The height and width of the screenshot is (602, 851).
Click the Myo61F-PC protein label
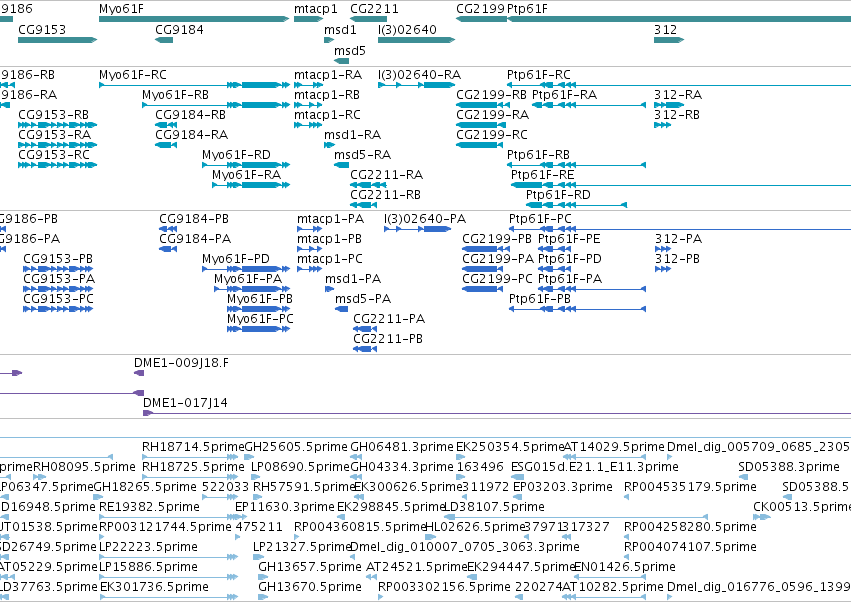(260, 318)
